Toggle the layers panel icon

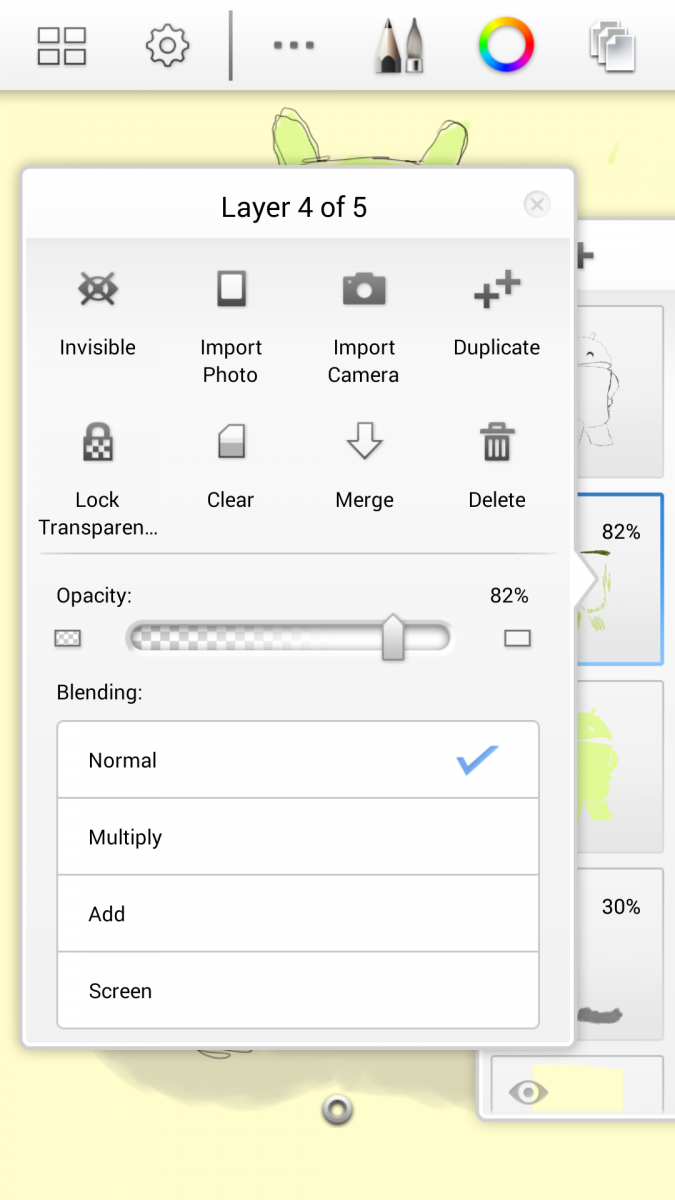point(613,46)
